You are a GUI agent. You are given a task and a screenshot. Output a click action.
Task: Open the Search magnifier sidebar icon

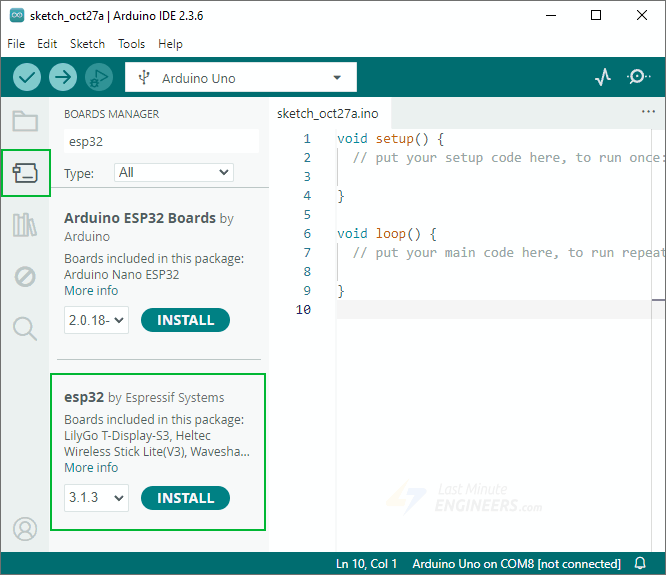[25, 329]
